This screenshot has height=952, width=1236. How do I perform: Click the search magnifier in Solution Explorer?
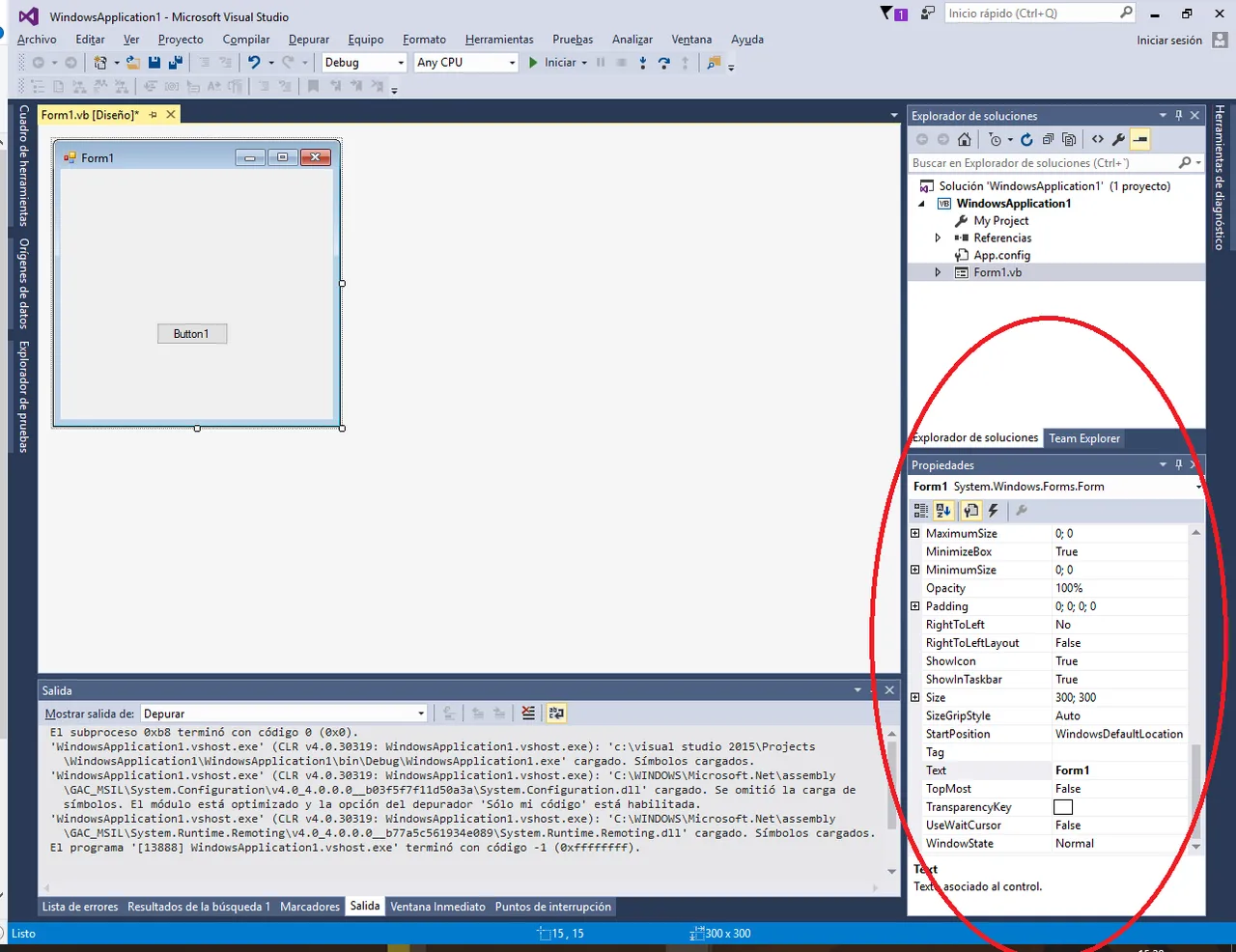1185,163
